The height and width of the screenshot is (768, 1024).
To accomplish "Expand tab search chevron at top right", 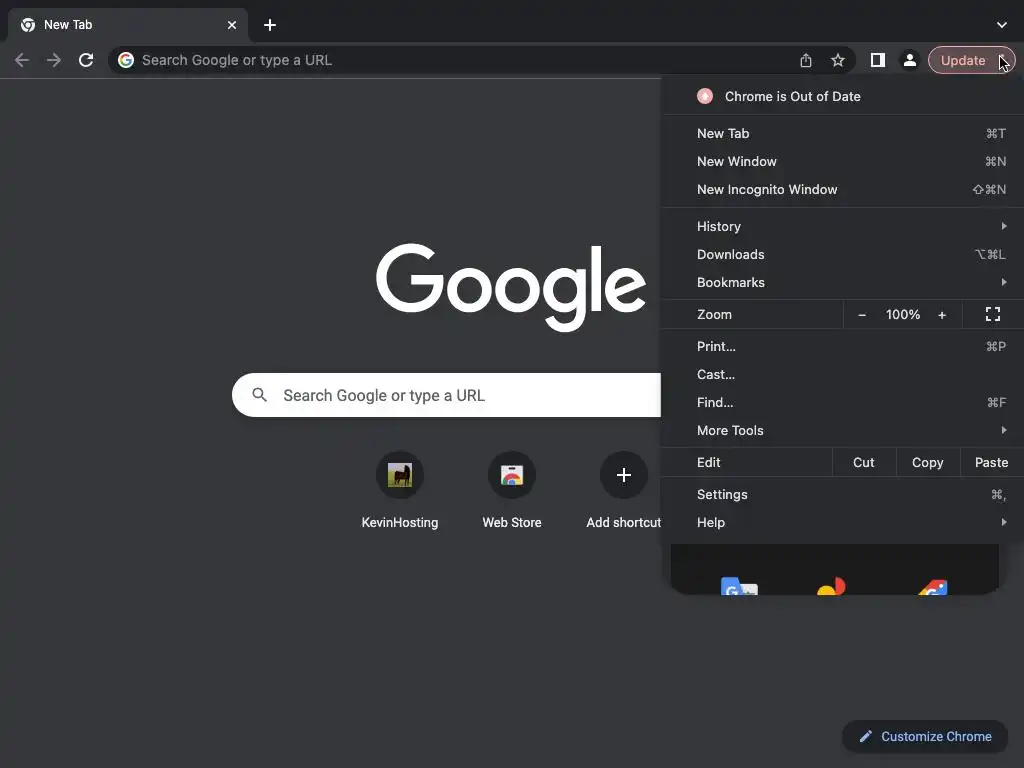I will tap(1002, 25).
